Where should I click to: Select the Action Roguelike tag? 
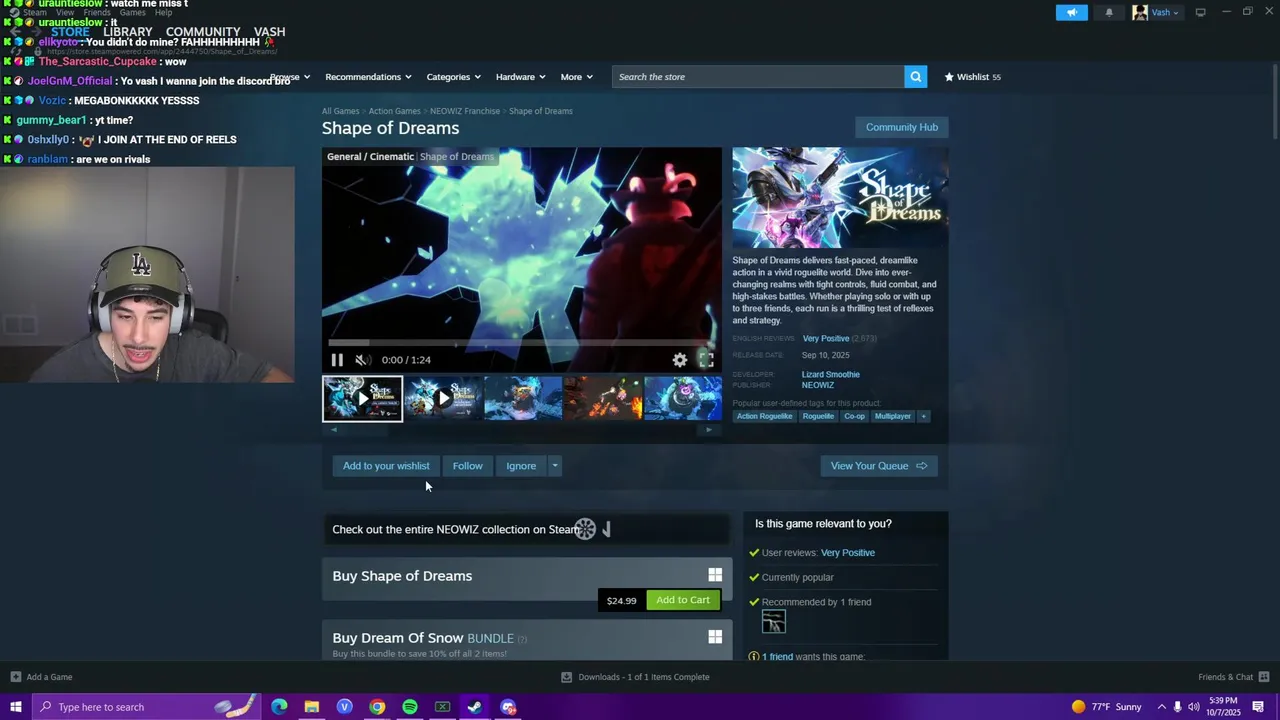[x=764, y=416]
